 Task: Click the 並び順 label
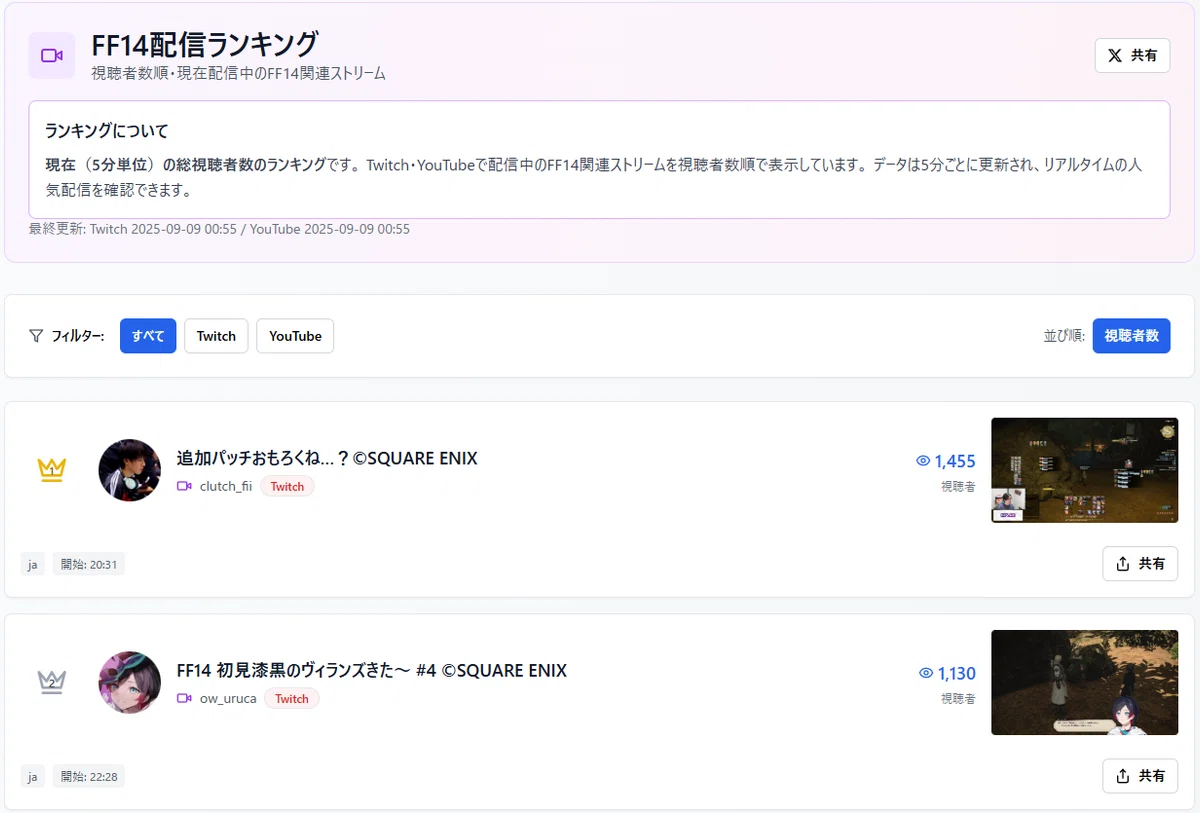pos(1064,336)
